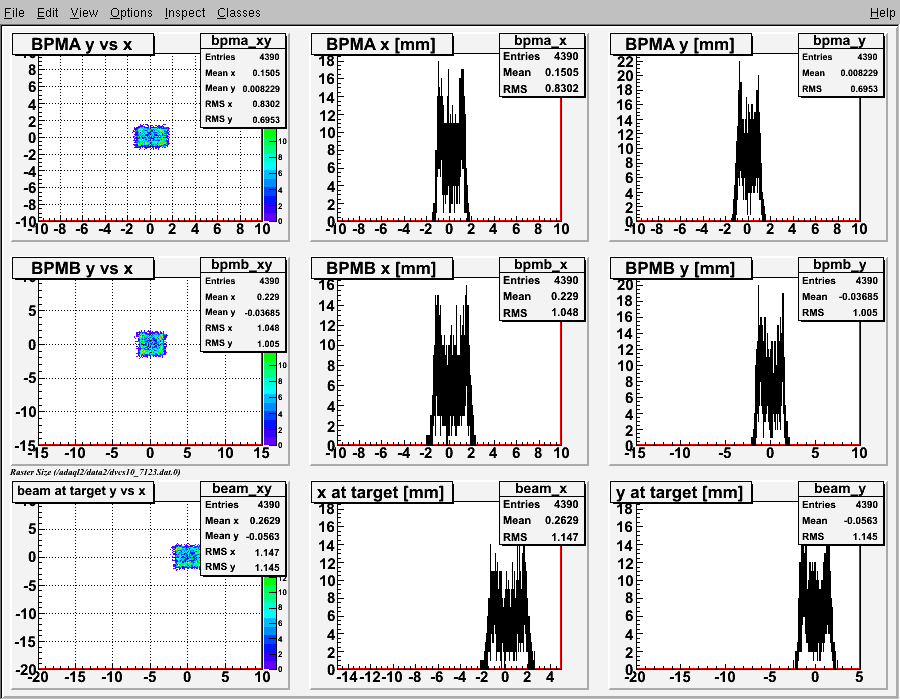This screenshot has width=900, height=700.
Task: Click Mean -0.0563 in beam_y stats
Action: pos(840,520)
